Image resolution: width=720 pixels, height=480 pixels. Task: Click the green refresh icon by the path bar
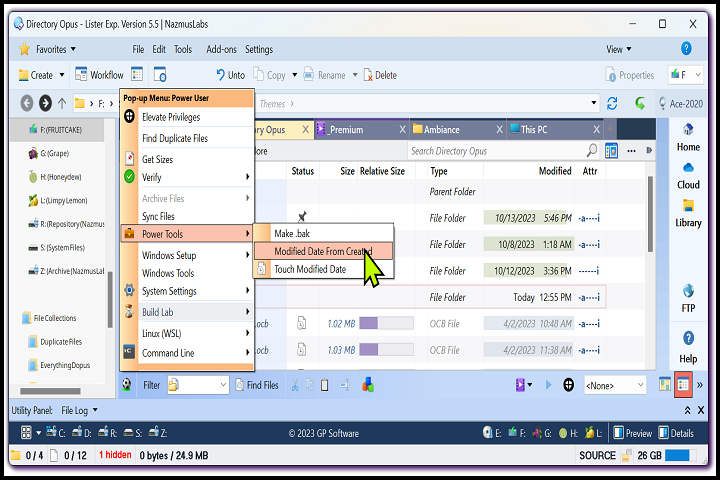[640, 103]
